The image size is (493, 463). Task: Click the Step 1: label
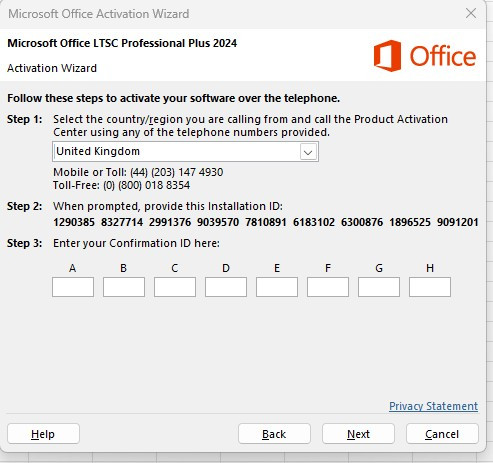click(25, 119)
